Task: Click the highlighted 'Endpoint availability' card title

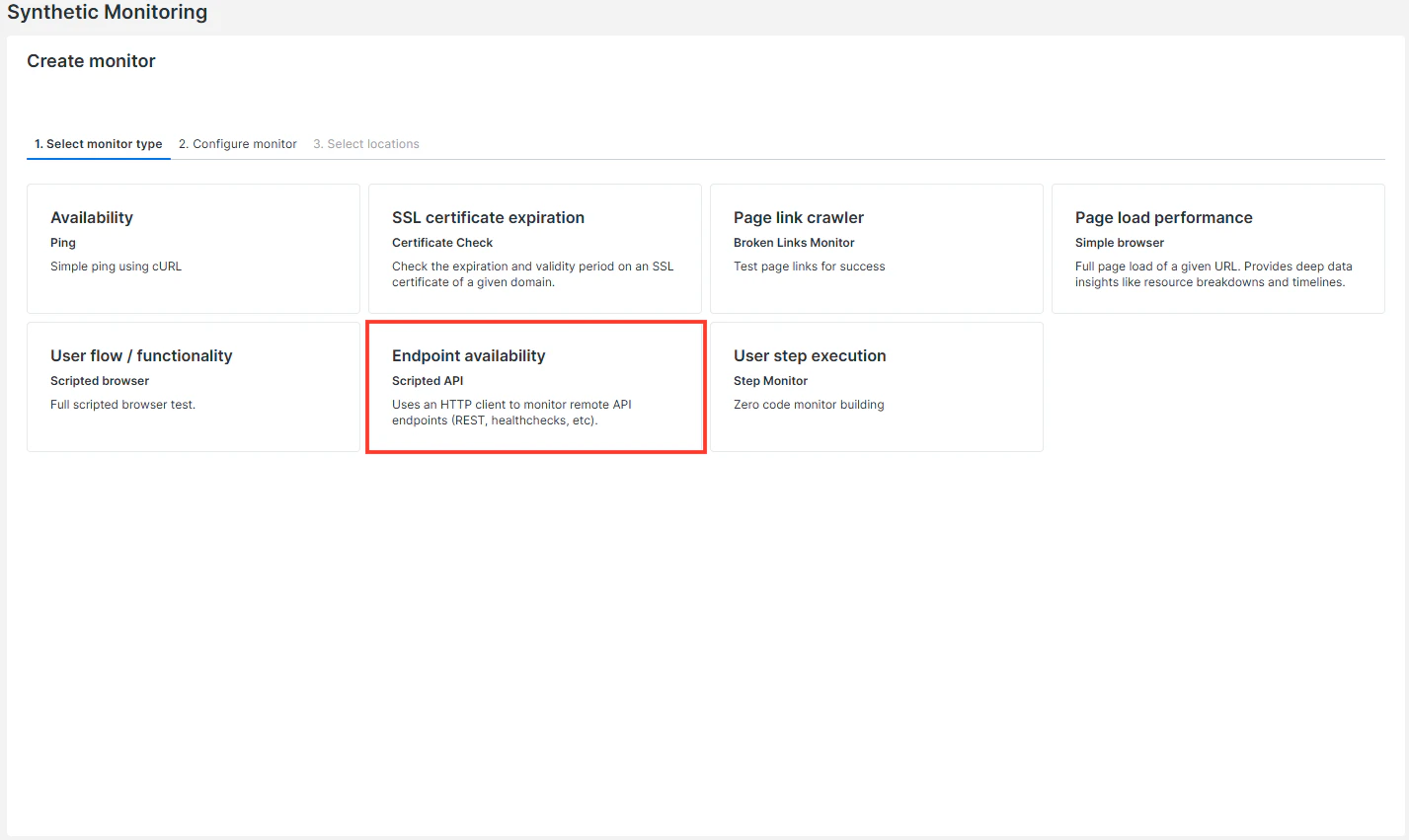Action: tap(469, 356)
